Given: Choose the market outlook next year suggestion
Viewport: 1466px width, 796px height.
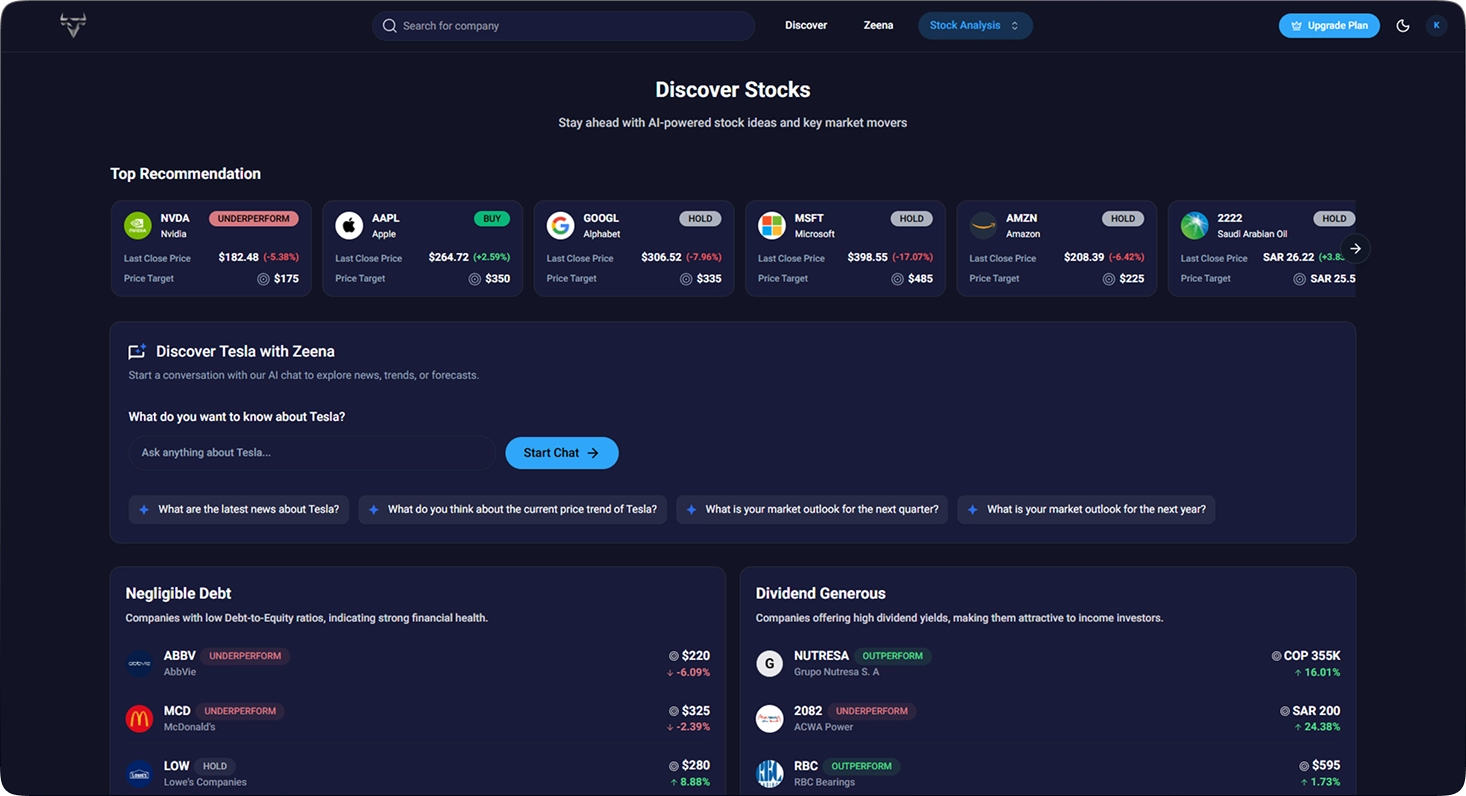Looking at the screenshot, I should pyautogui.click(x=1086, y=509).
